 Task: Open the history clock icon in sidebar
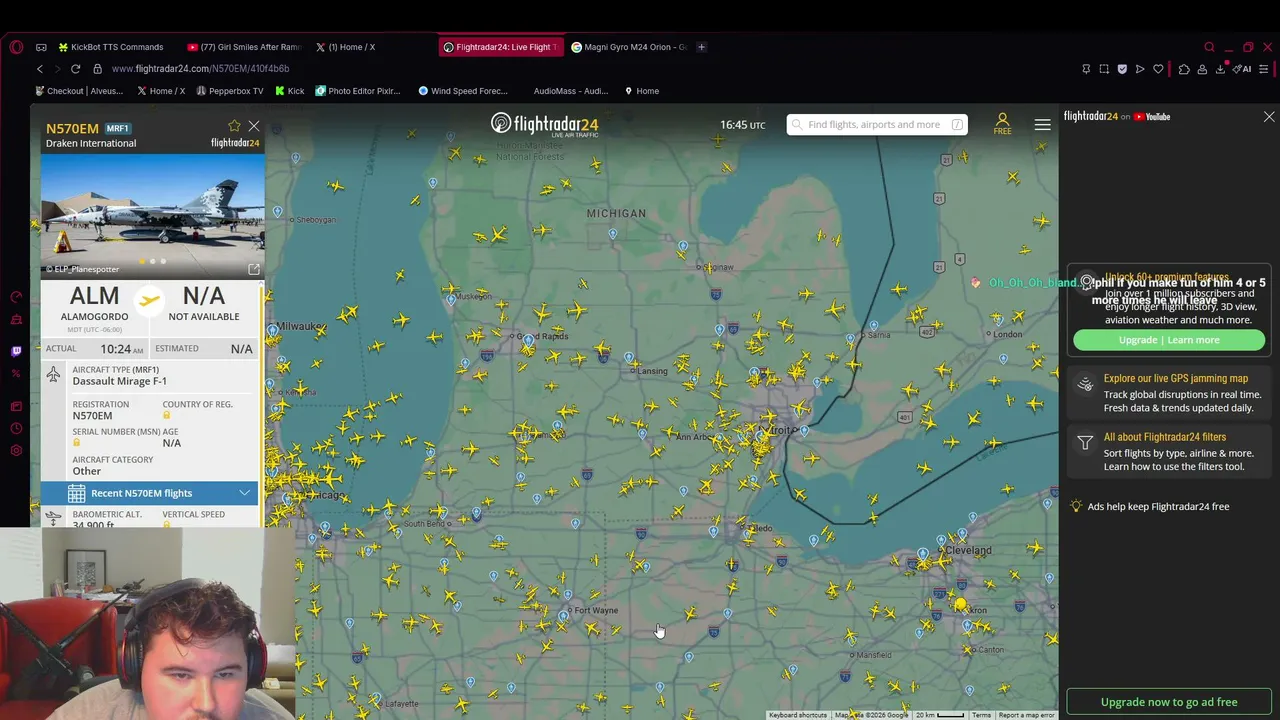point(16,429)
